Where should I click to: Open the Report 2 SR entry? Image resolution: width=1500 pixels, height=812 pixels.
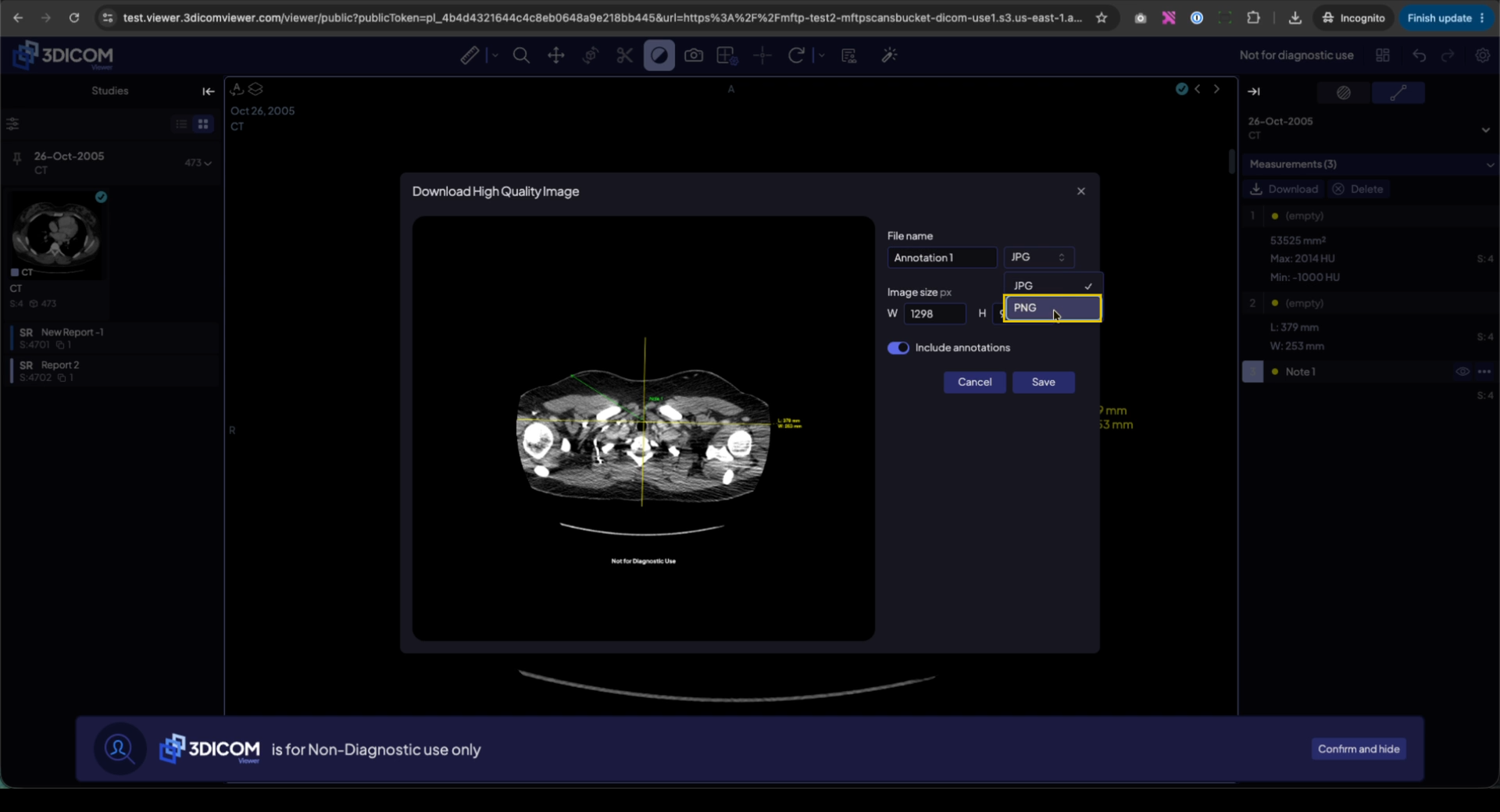114,371
